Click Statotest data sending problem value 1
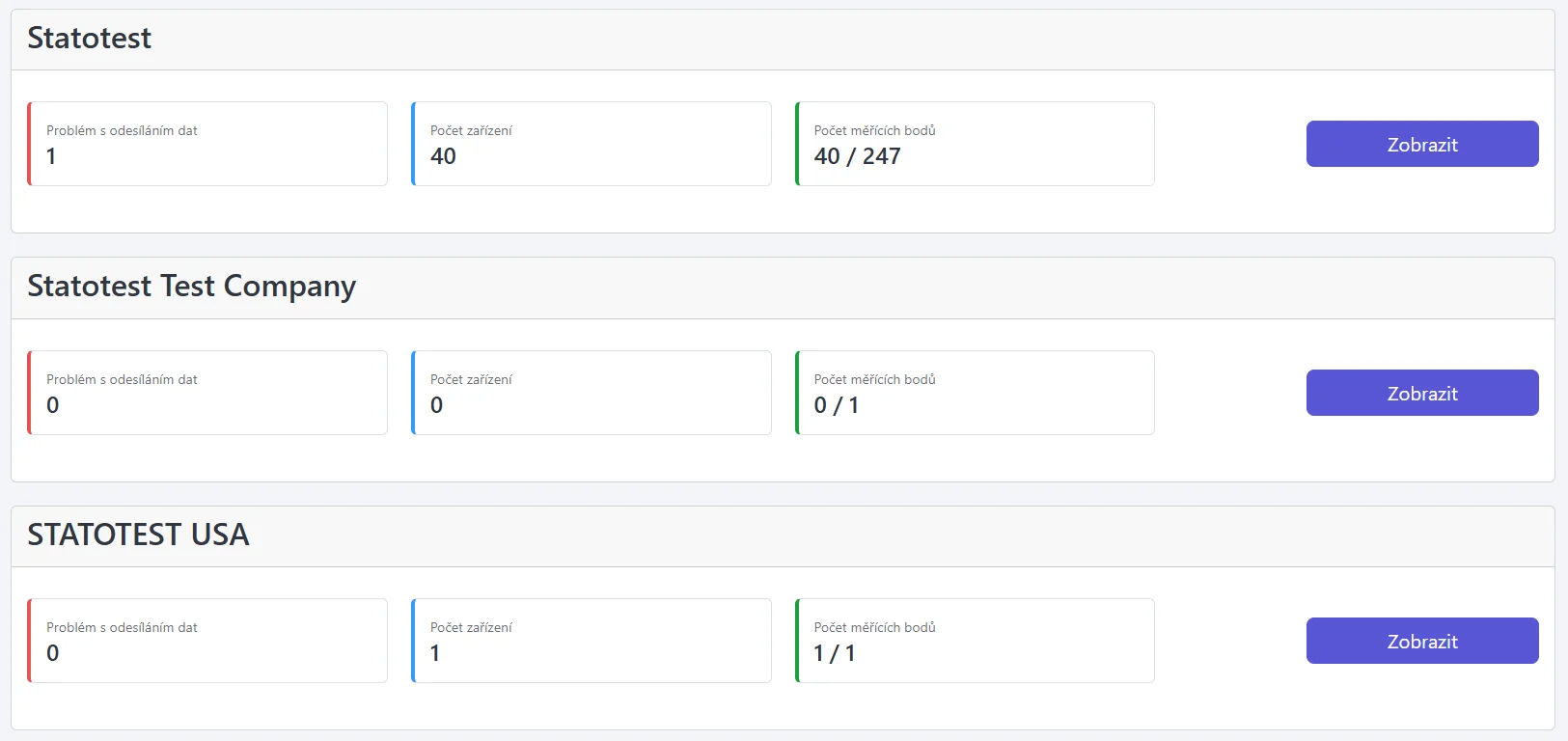This screenshot has width=1568, height=741. (x=51, y=156)
